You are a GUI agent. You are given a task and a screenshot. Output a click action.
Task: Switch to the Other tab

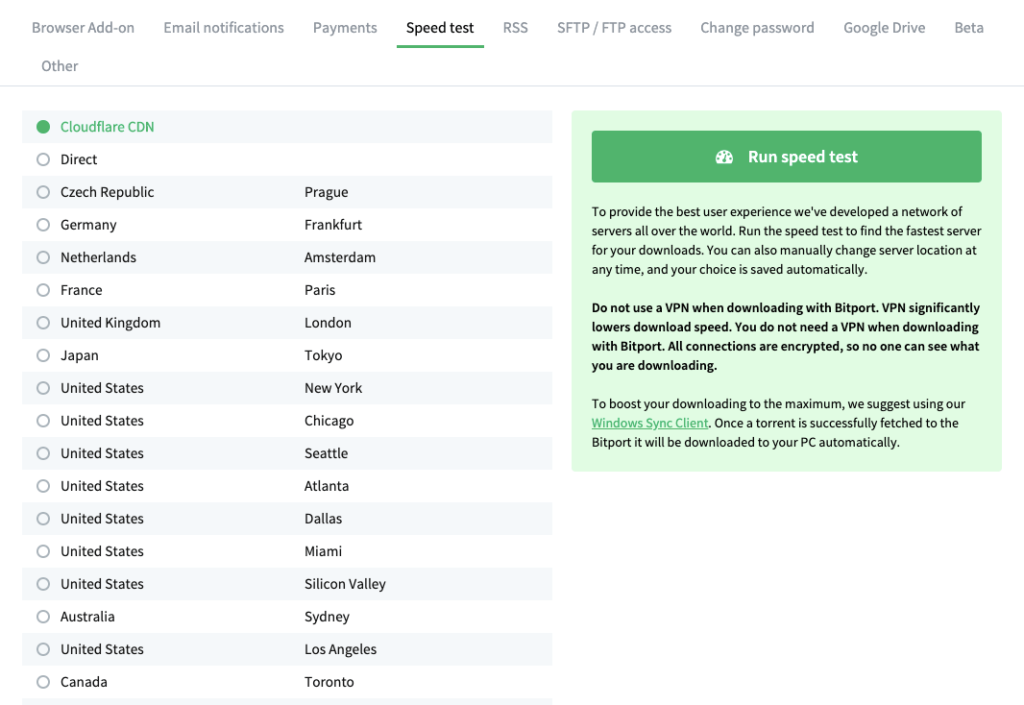click(59, 66)
